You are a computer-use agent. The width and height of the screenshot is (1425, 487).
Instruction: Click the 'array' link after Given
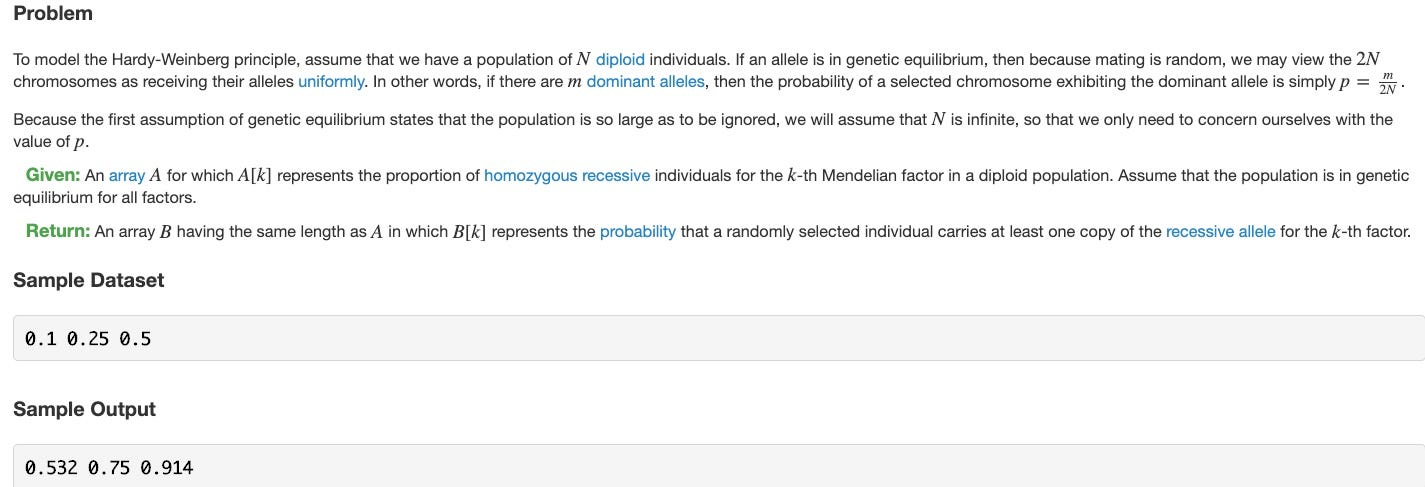coord(127,175)
